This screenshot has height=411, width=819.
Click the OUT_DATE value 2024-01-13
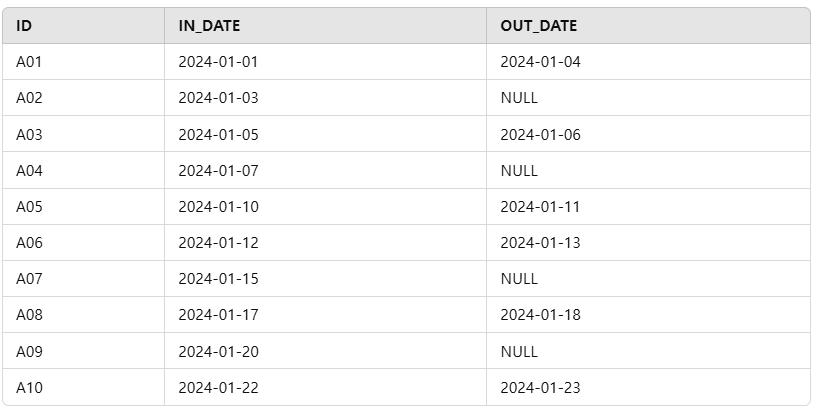point(541,242)
